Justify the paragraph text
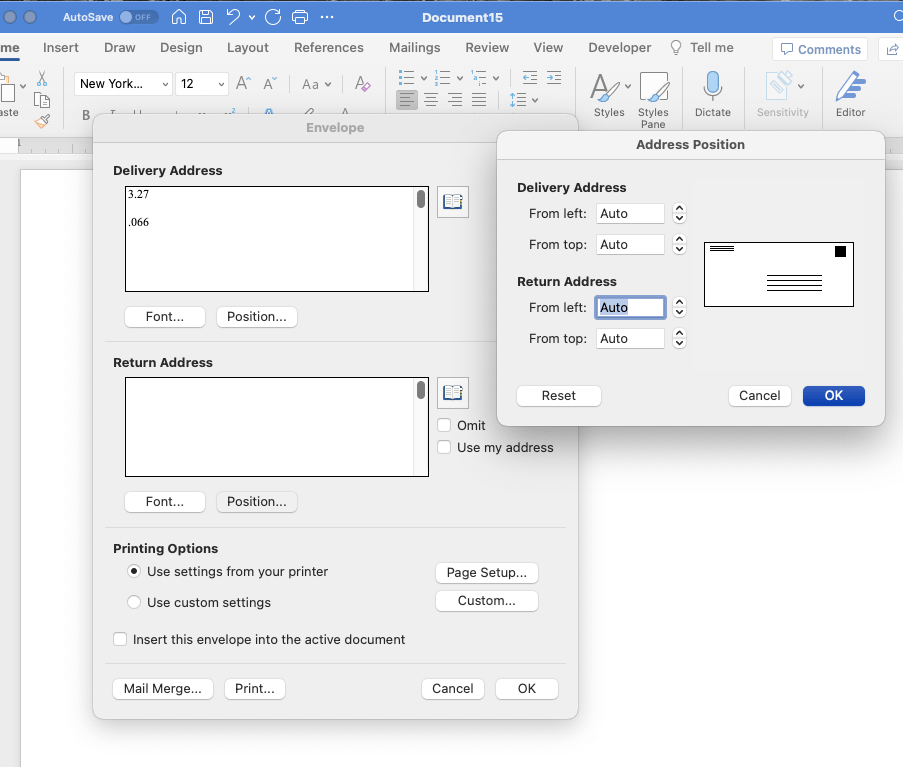 479,100
